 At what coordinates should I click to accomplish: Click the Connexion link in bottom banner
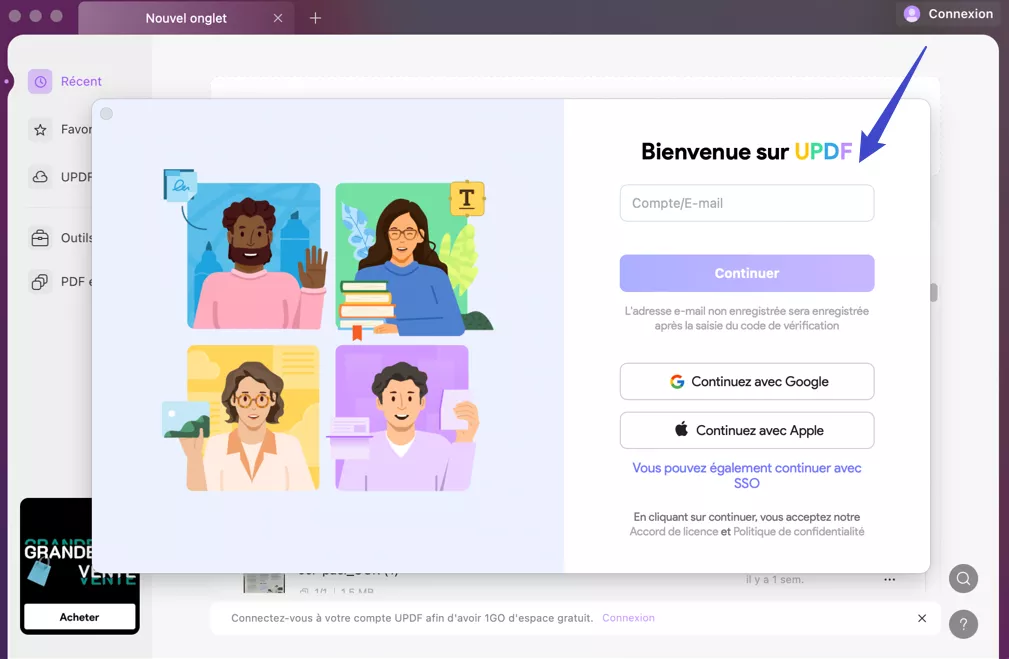click(x=628, y=618)
